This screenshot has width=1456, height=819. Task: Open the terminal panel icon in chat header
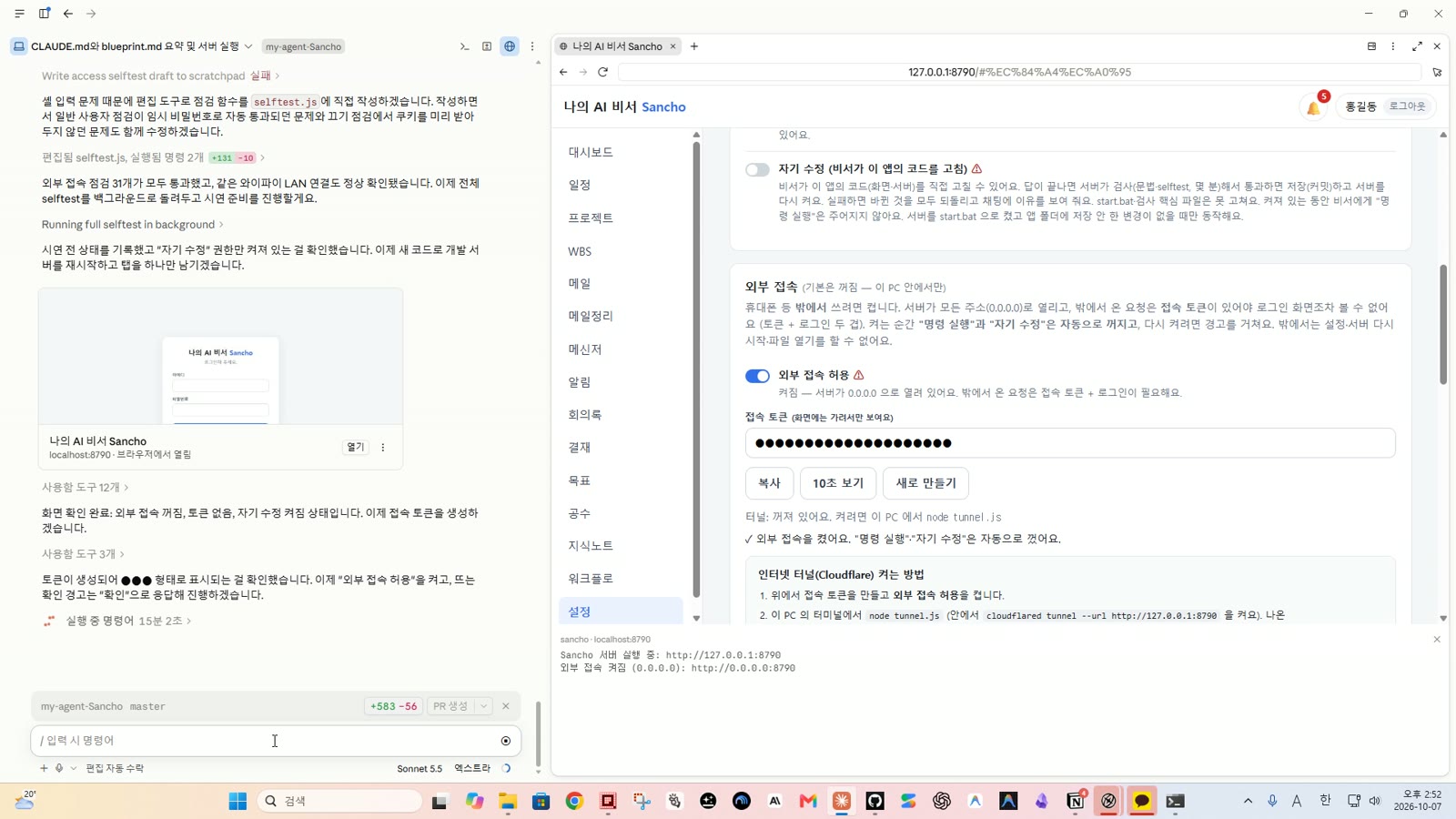pos(464,46)
